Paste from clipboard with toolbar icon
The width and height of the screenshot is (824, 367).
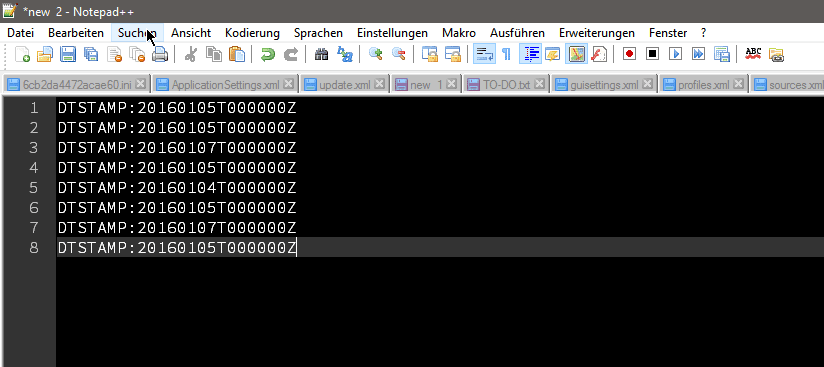(x=236, y=54)
